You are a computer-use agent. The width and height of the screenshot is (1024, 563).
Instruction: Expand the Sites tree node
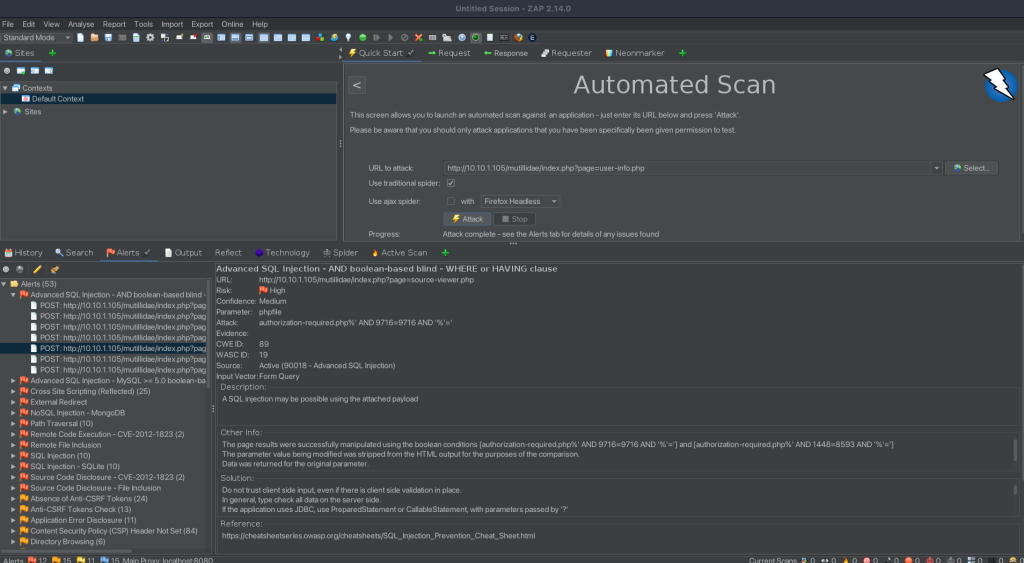tap(5, 112)
